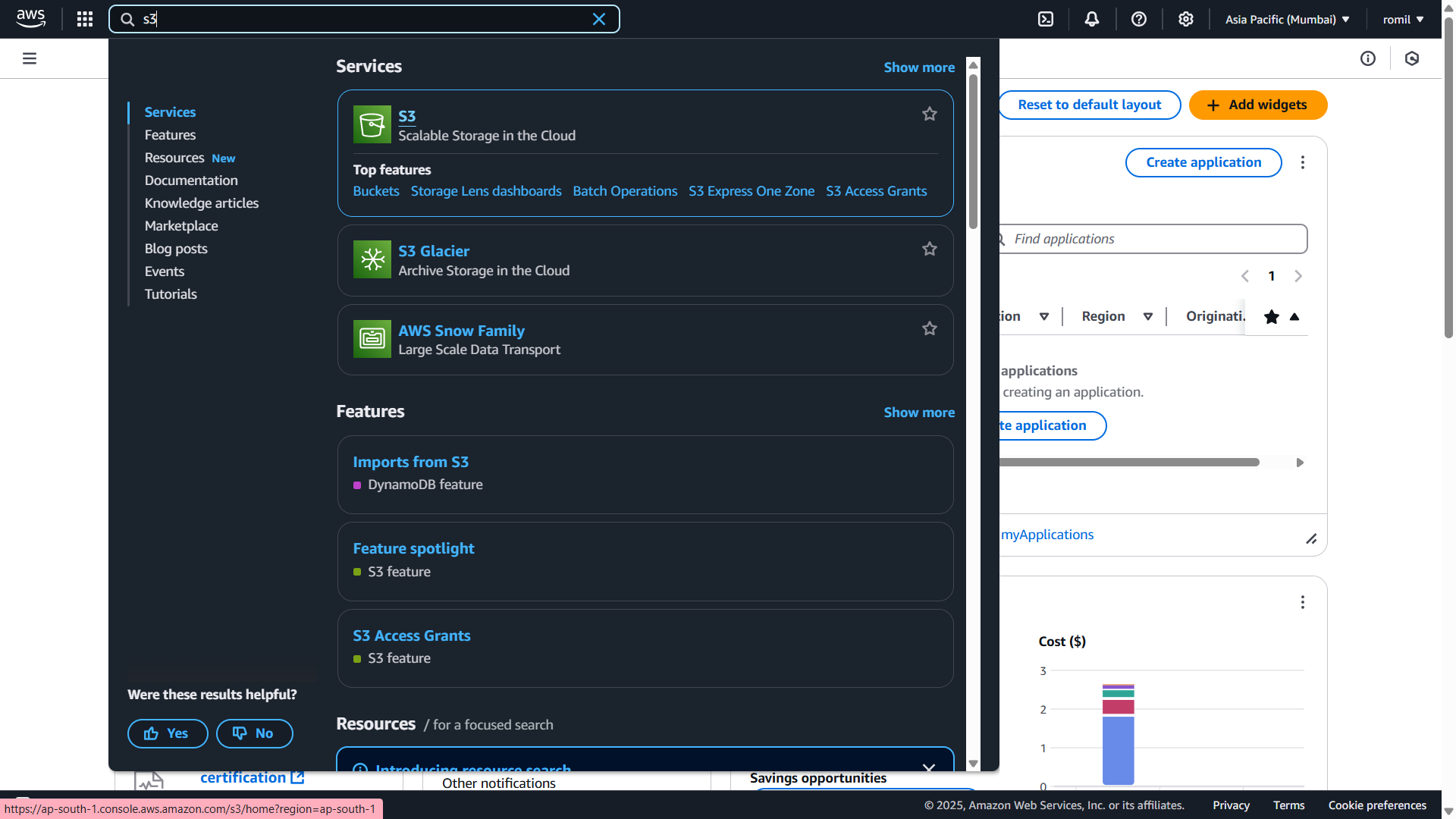Click No thumbs-down feedback button

pos(254,733)
